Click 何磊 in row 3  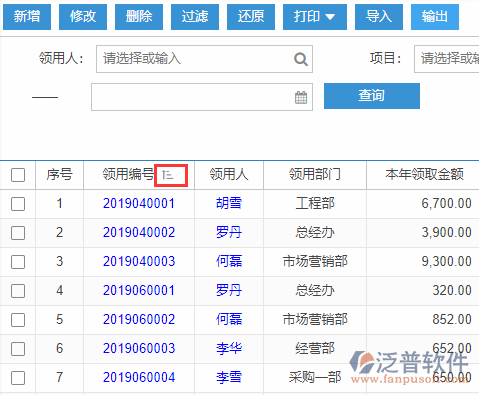point(229,261)
